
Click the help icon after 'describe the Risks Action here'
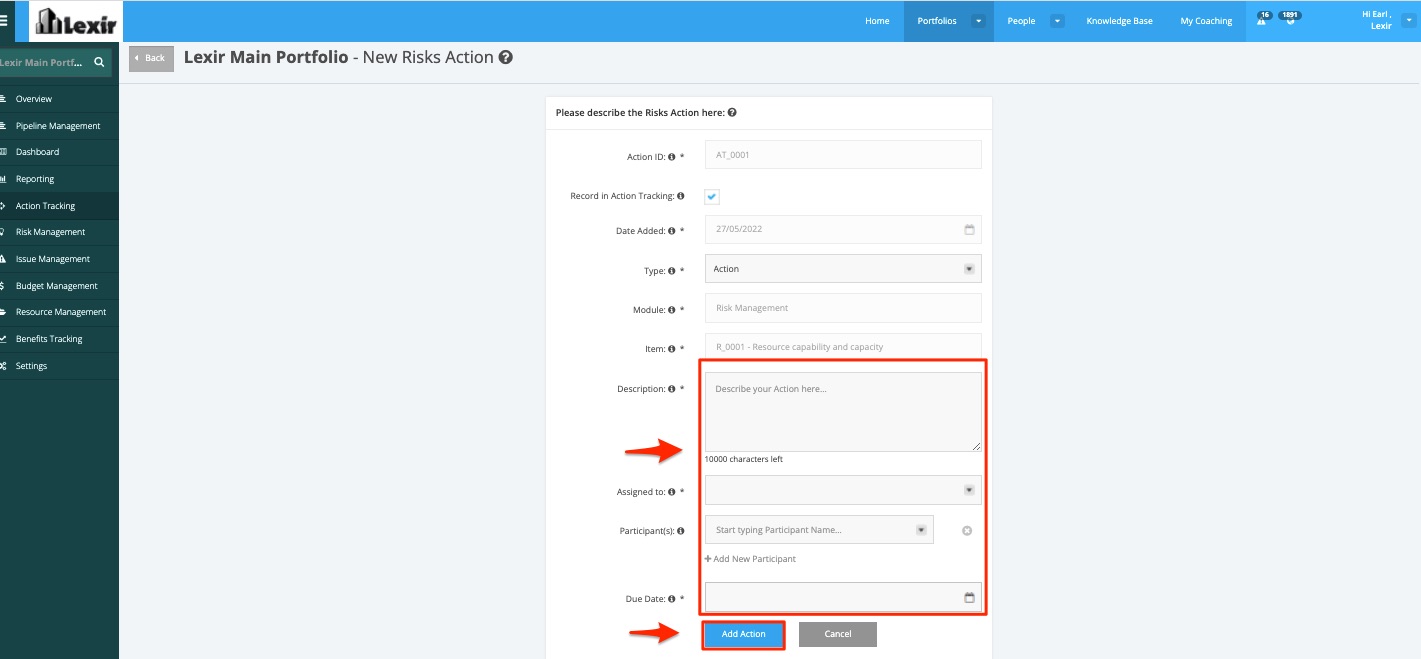733,113
